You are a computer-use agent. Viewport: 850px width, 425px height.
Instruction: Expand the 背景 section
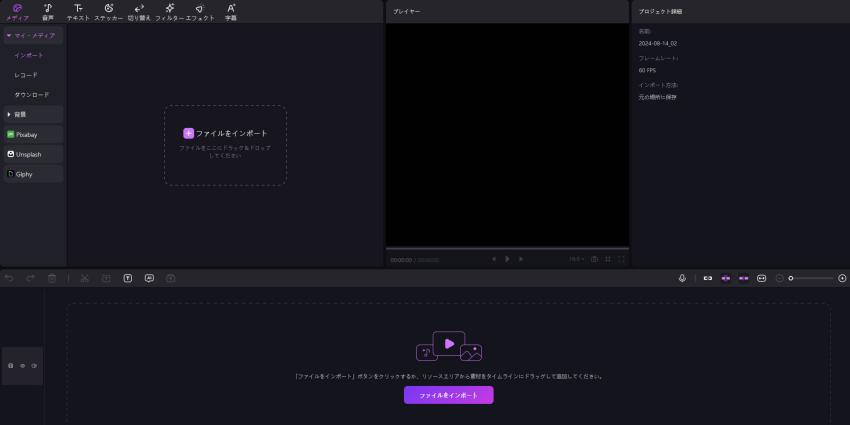click(32, 114)
